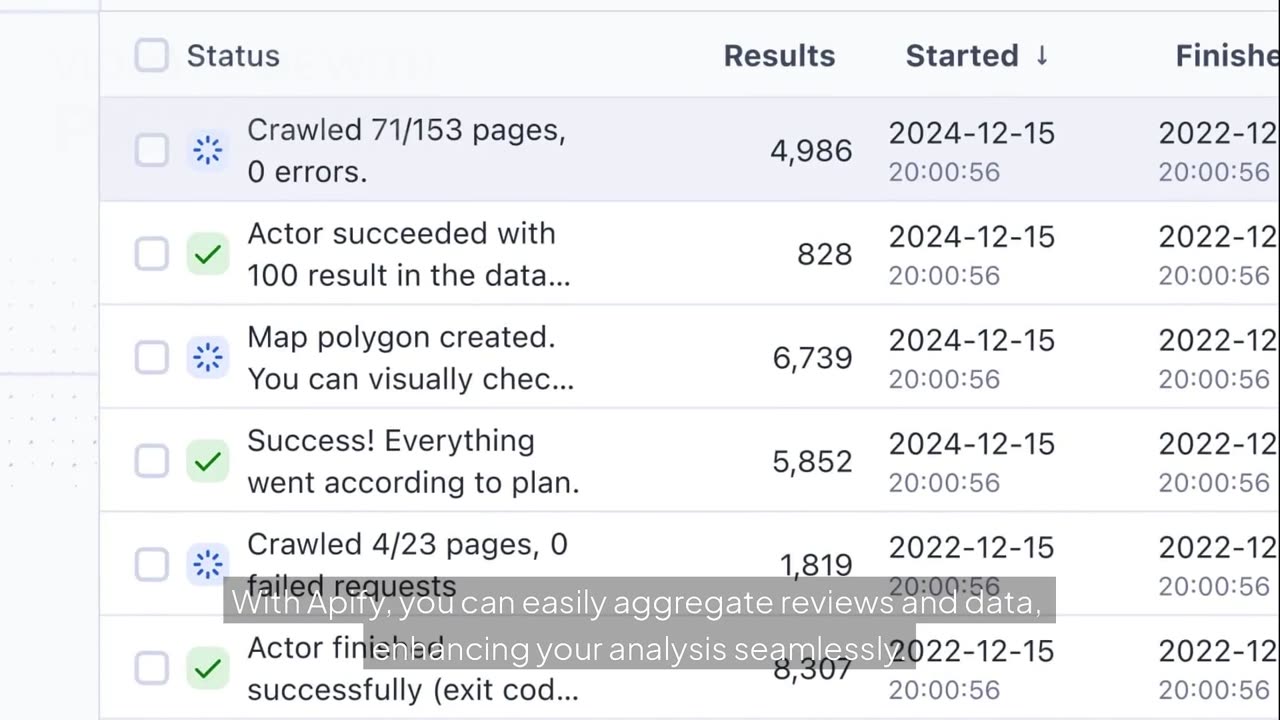Click spinner icon for Crawled 4/23 pages
This screenshot has height=720, width=1280.
[208, 565]
